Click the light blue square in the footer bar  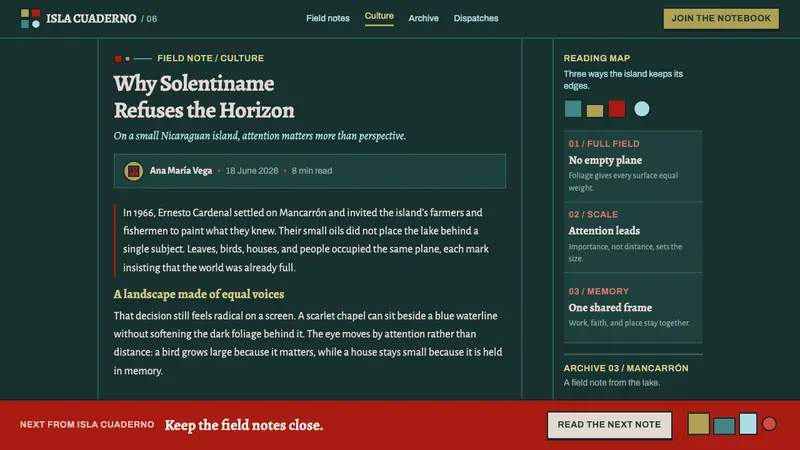pyautogui.click(x=748, y=424)
